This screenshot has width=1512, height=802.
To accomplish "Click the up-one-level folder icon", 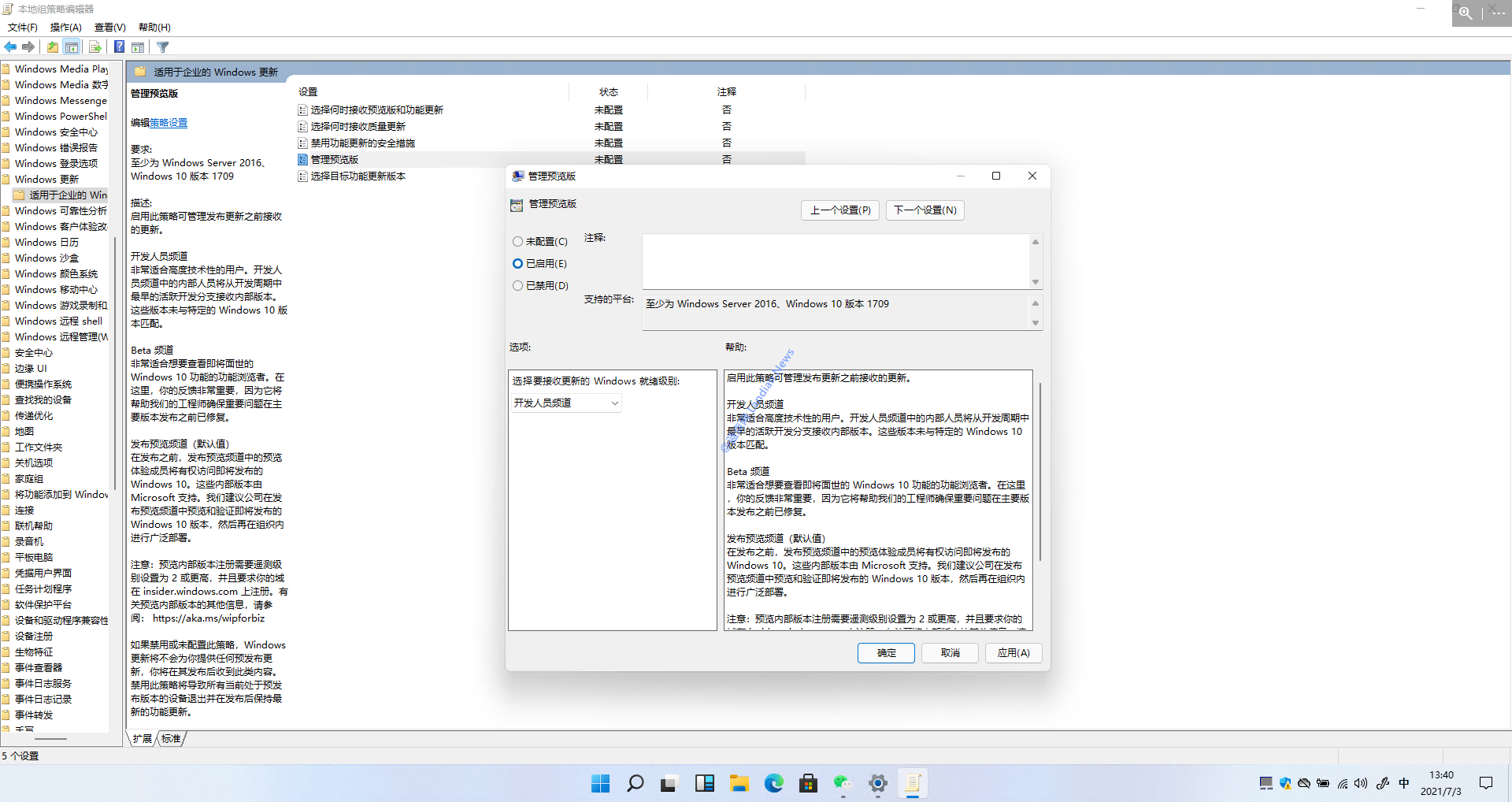I will click(53, 47).
